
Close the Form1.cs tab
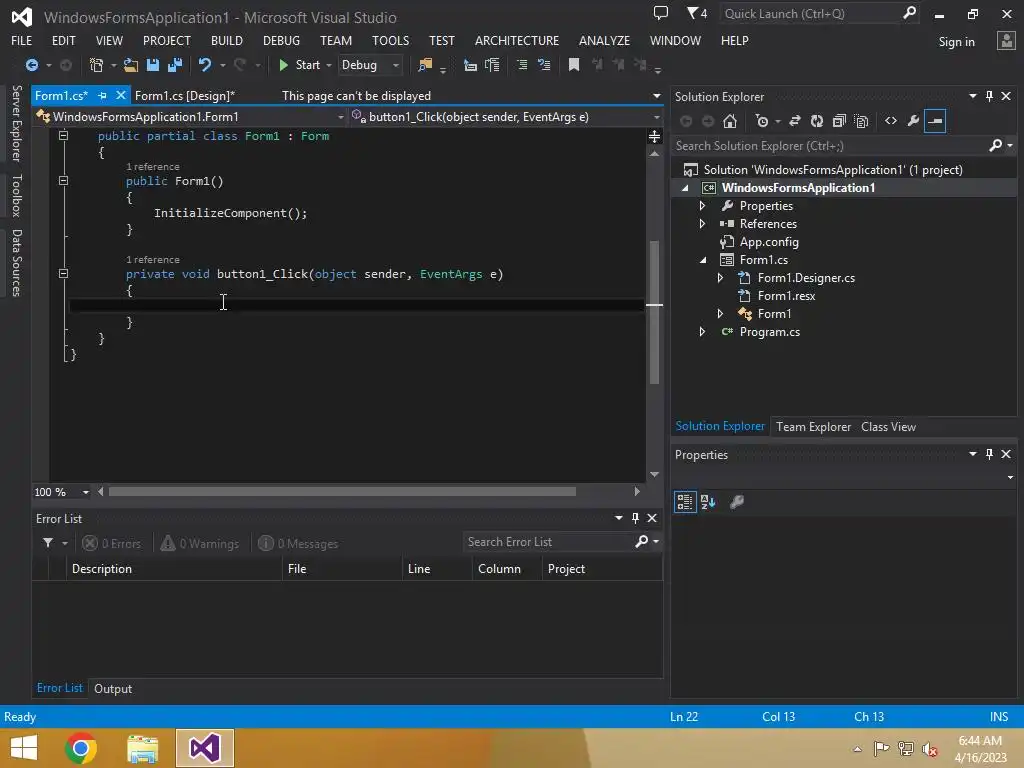coord(121,95)
